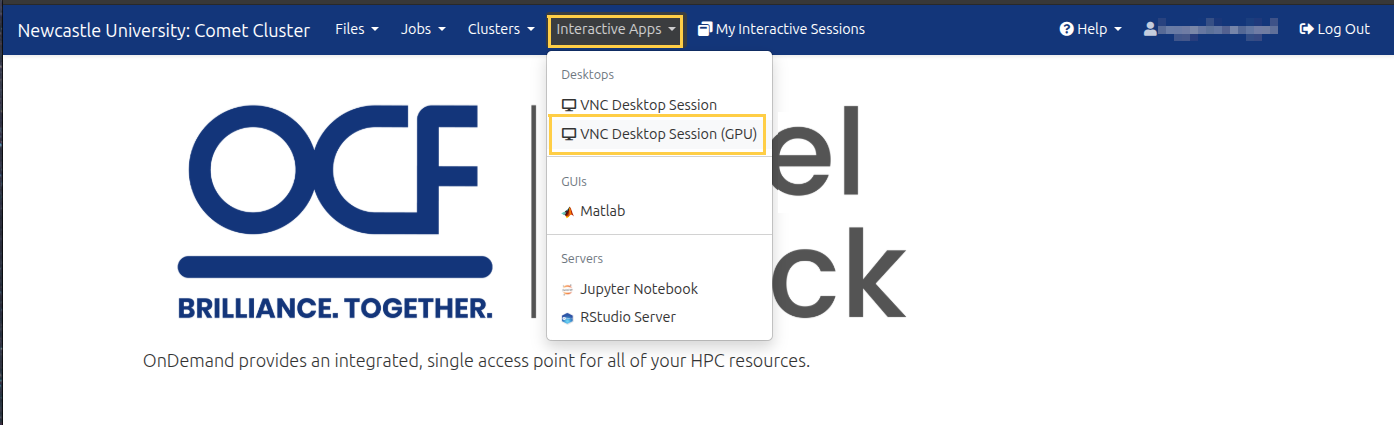Expand the Files dropdown menu
The width and height of the screenshot is (1394, 425).
tap(357, 30)
